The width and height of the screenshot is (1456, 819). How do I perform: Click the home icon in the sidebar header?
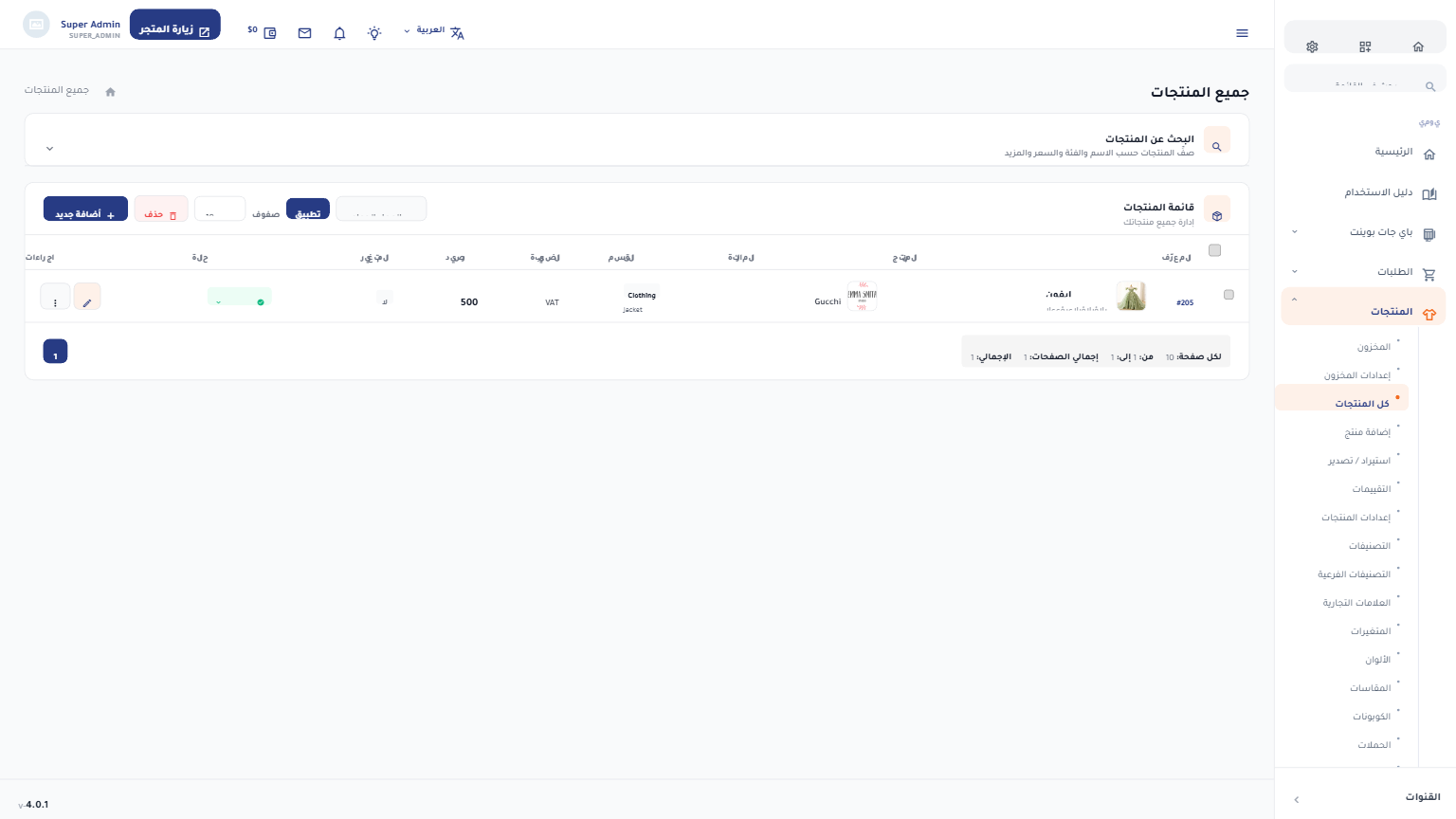pyautogui.click(x=1418, y=46)
